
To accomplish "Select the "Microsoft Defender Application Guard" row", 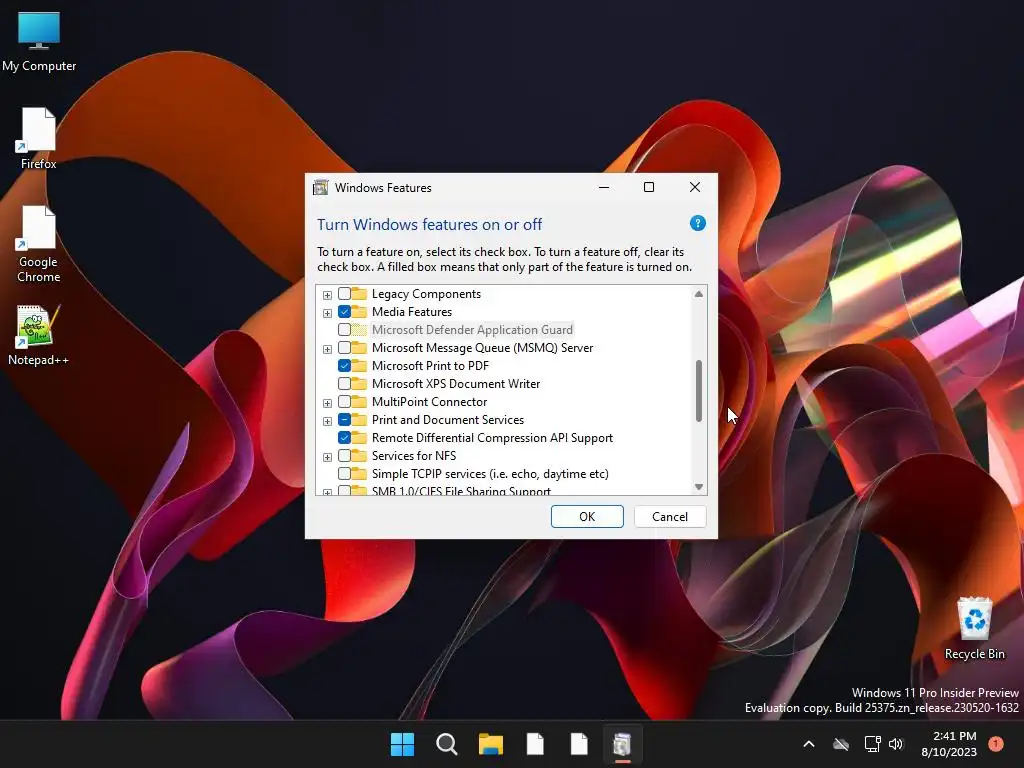I will pyautogui.click(x=472, y=330).
